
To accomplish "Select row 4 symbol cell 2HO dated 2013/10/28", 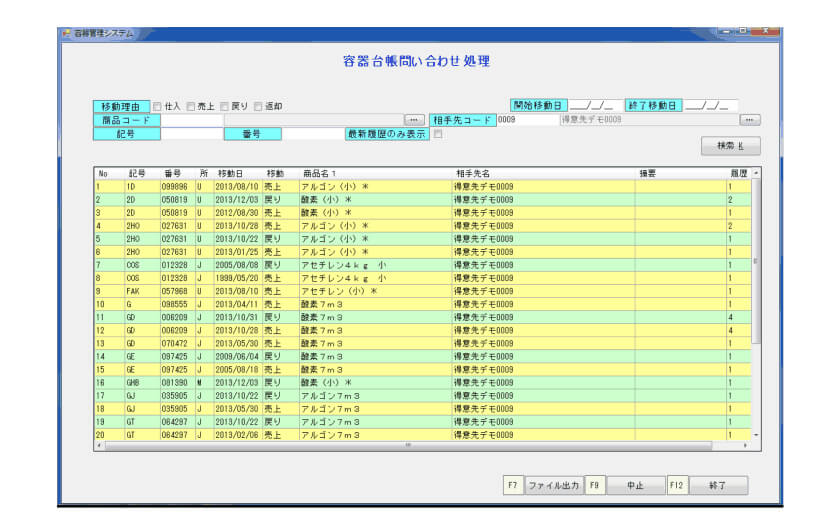I will (142, 226).
